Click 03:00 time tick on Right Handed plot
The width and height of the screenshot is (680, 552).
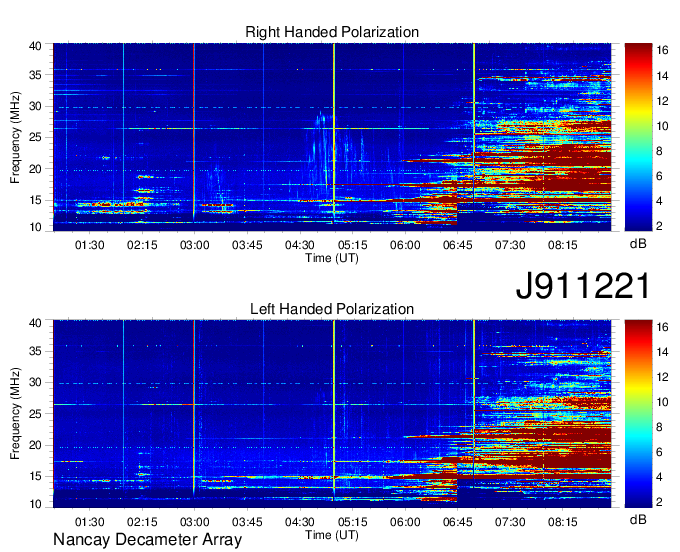194,245
